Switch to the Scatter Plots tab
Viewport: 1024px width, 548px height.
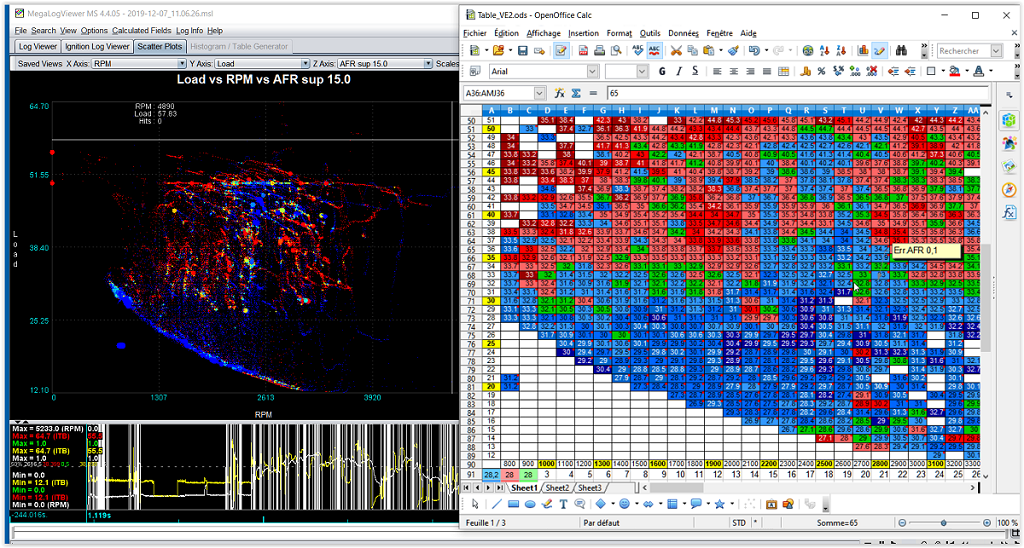(160, 46)
